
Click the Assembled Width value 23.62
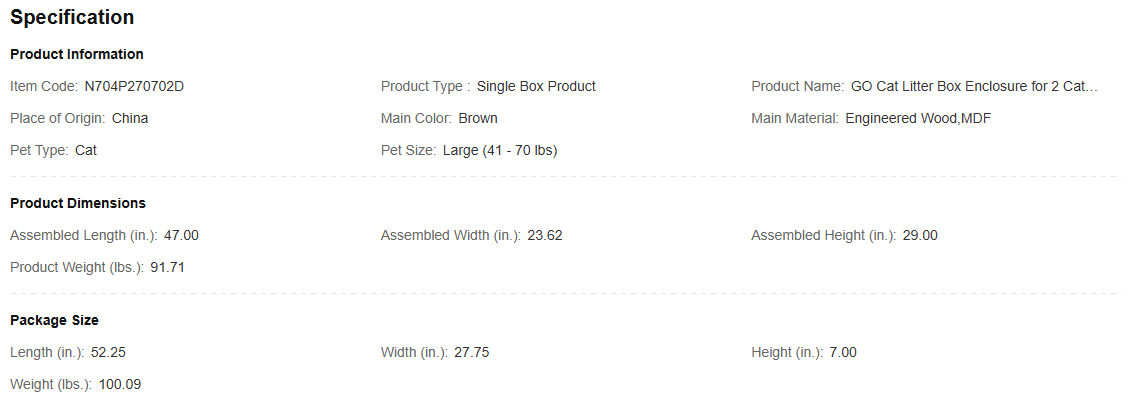[545, 235]
